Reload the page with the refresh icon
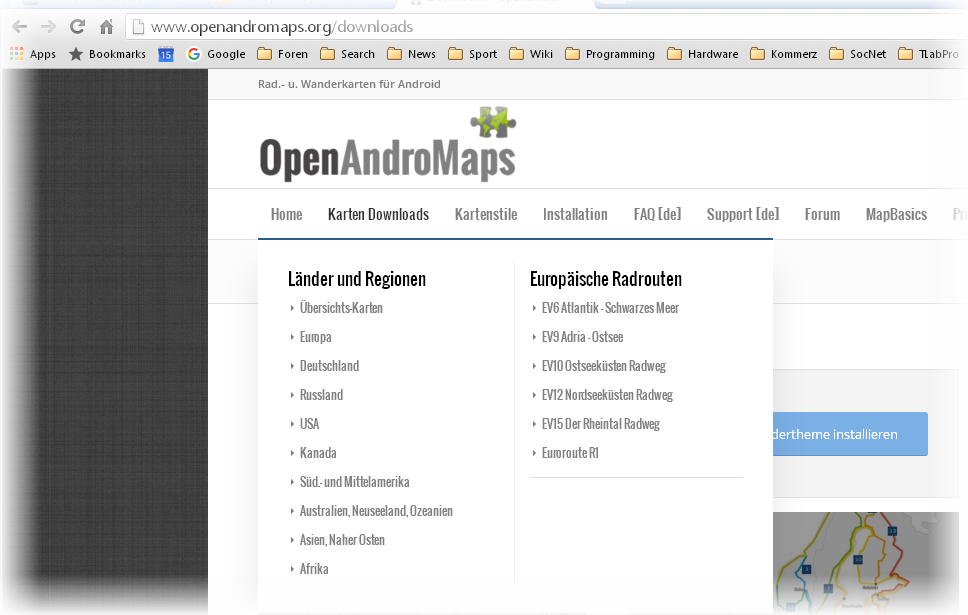Screen dimensions: 968x615 [x=77, y=27]
